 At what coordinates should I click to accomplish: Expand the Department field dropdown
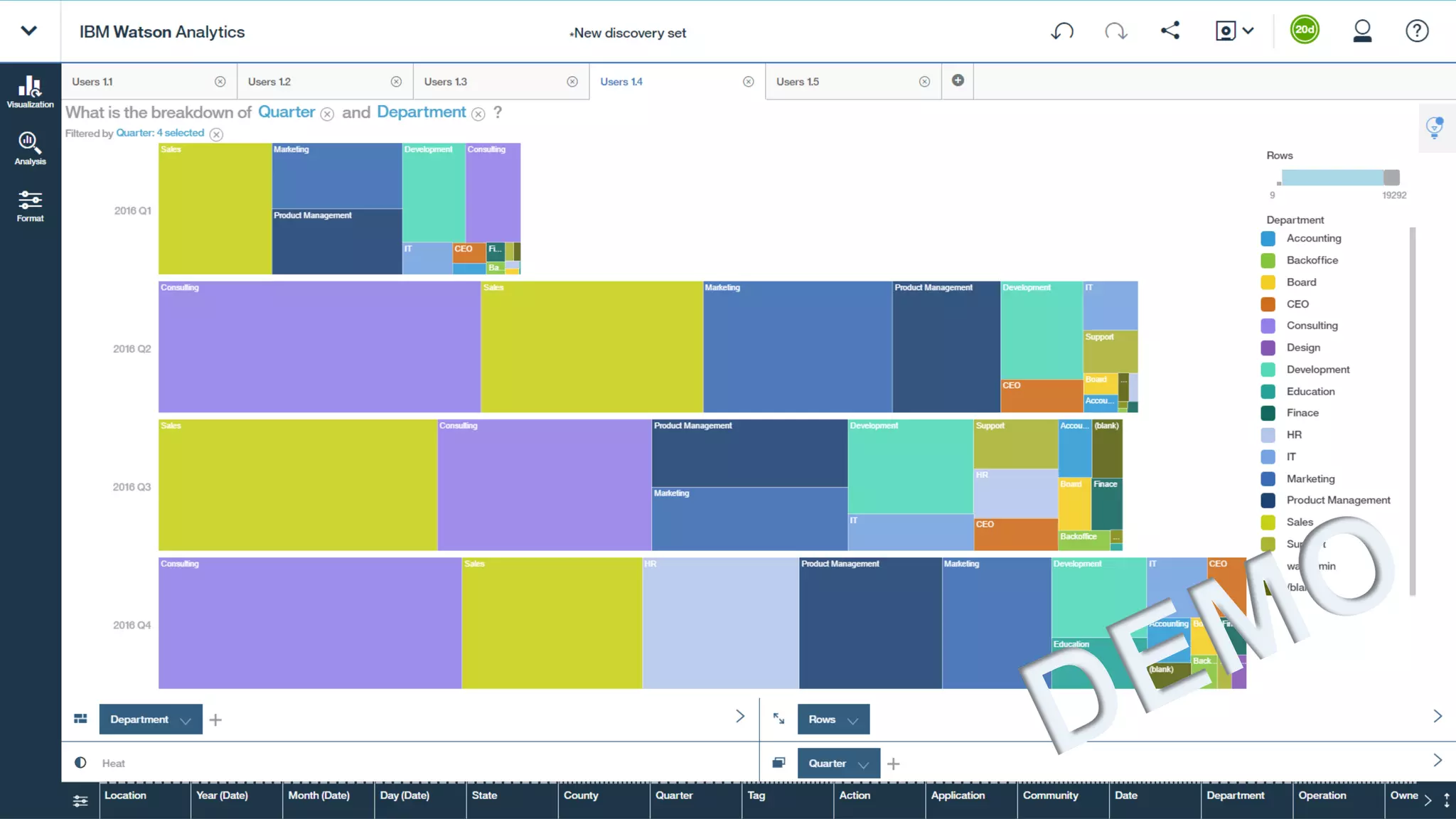186,720
